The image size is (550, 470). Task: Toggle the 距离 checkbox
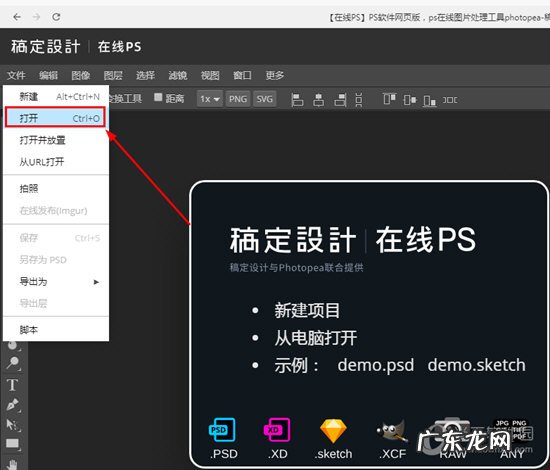tap(158, 97)
